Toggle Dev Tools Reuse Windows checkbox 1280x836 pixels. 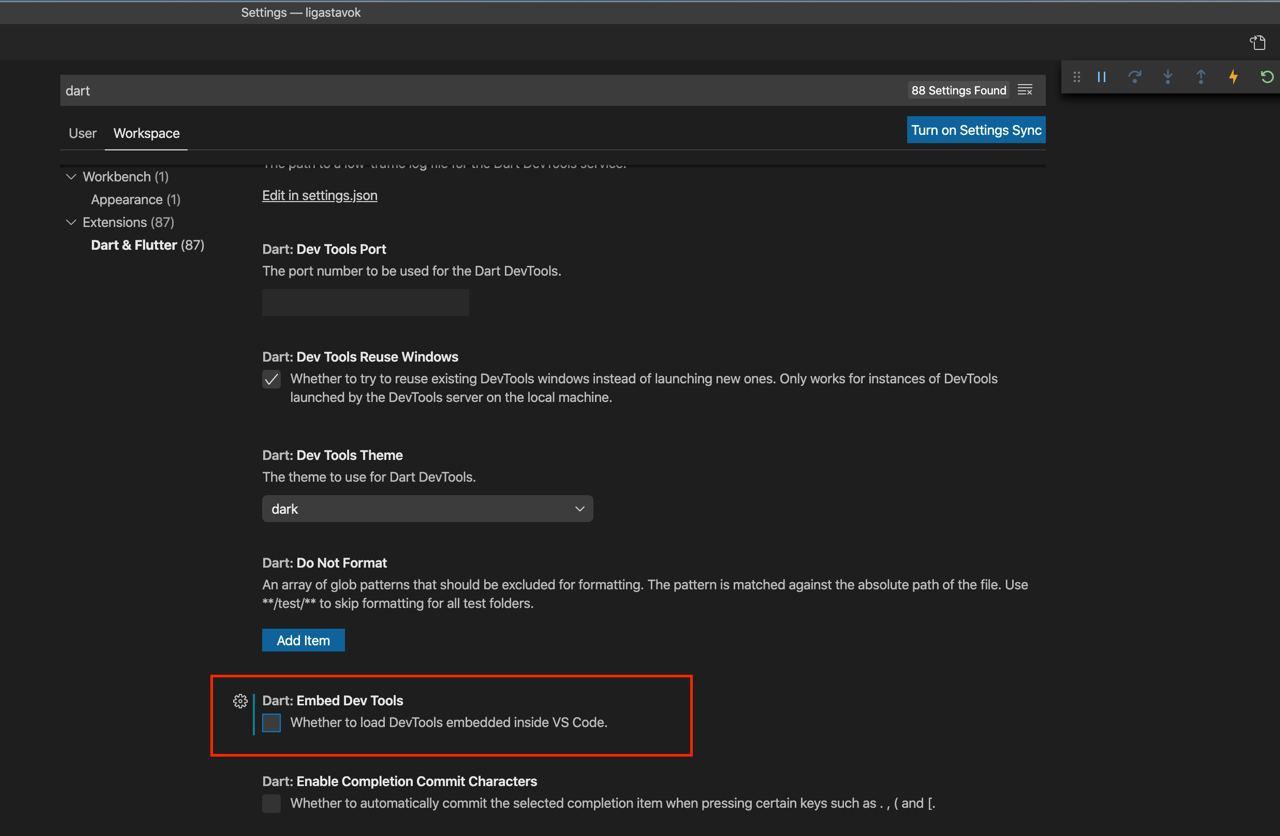point(271,379)
